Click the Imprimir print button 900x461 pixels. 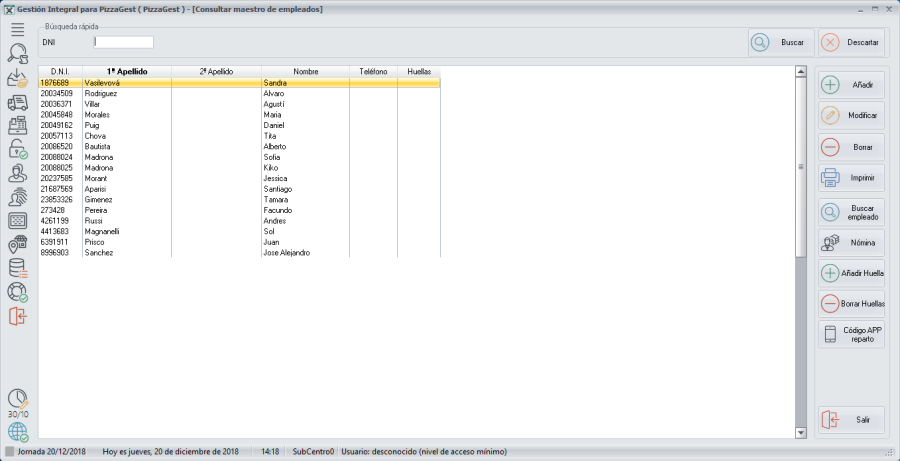[851, 178]
